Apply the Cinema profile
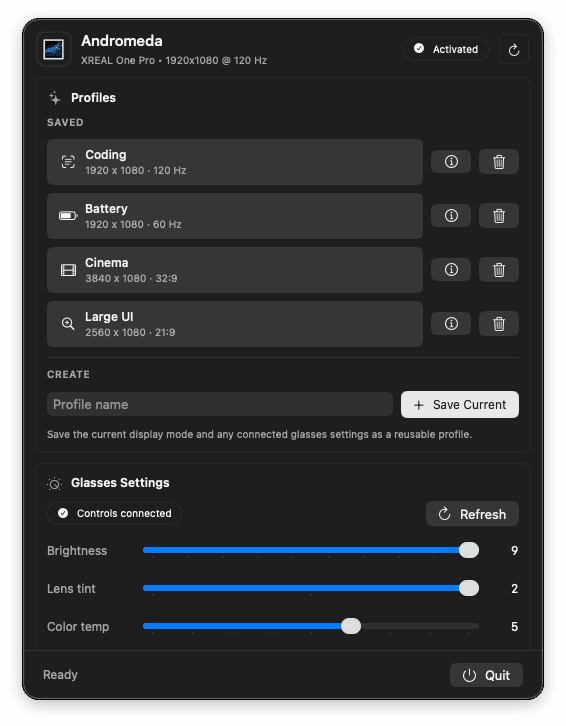Screen dimensions: 566x726 point(235,270)
